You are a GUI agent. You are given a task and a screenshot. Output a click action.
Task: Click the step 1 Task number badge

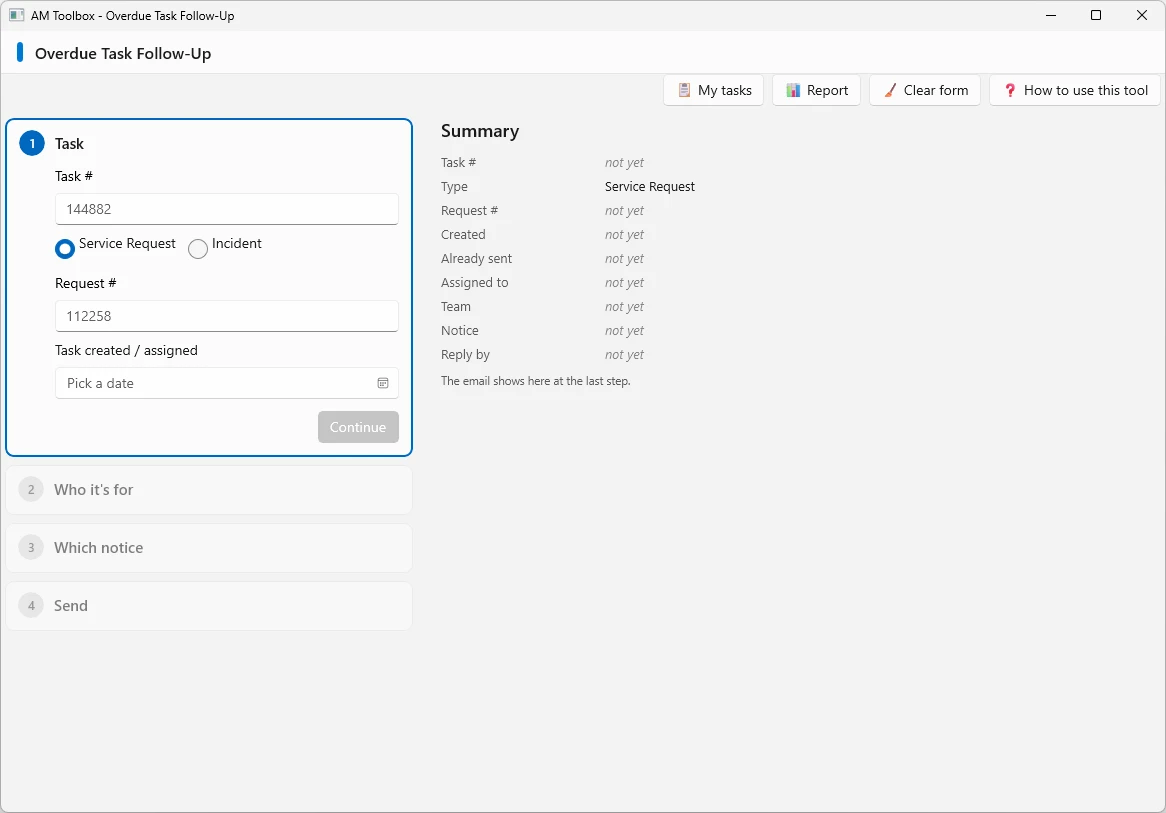(32, 144)
